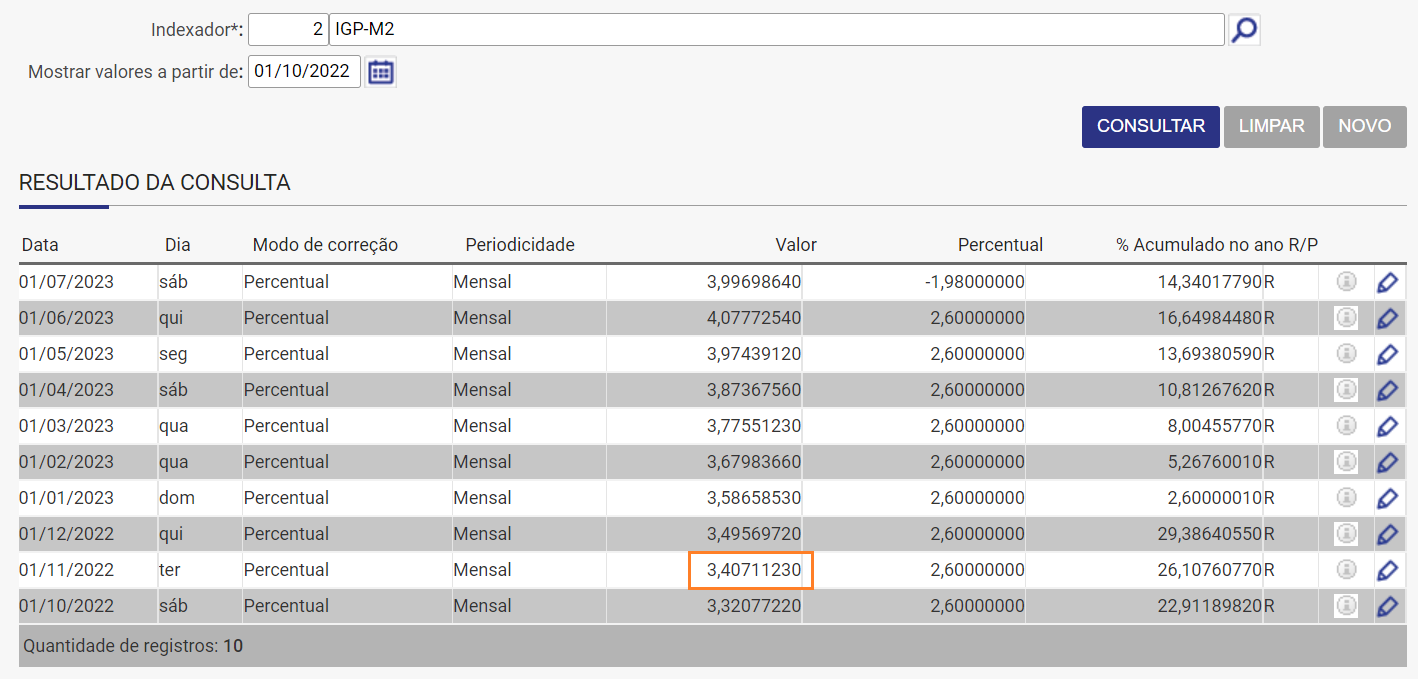Edit the 01/06/2023 record pencil icon
This screenshot has height=687, width=1418.
[x=1387, y=318]
